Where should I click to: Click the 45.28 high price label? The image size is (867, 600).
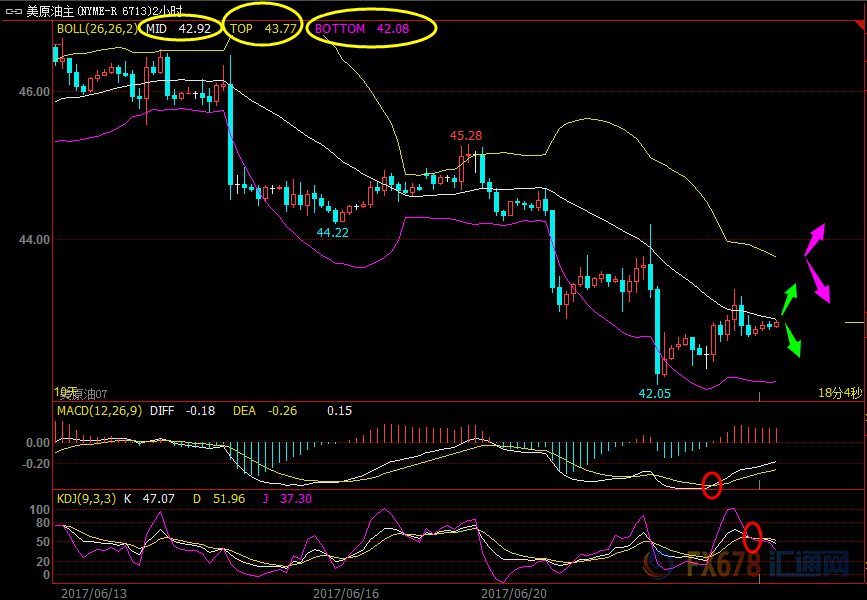pyautogui.click(x=465, y=135)
